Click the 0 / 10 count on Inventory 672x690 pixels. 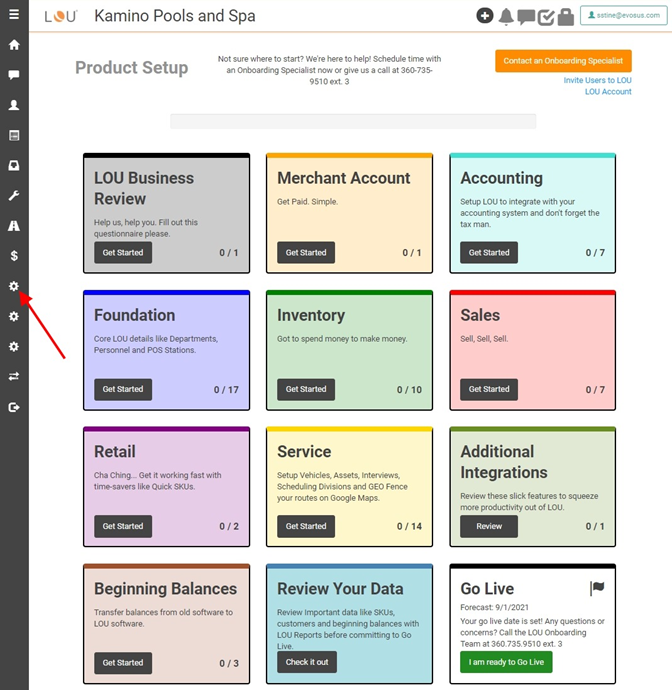409,390
